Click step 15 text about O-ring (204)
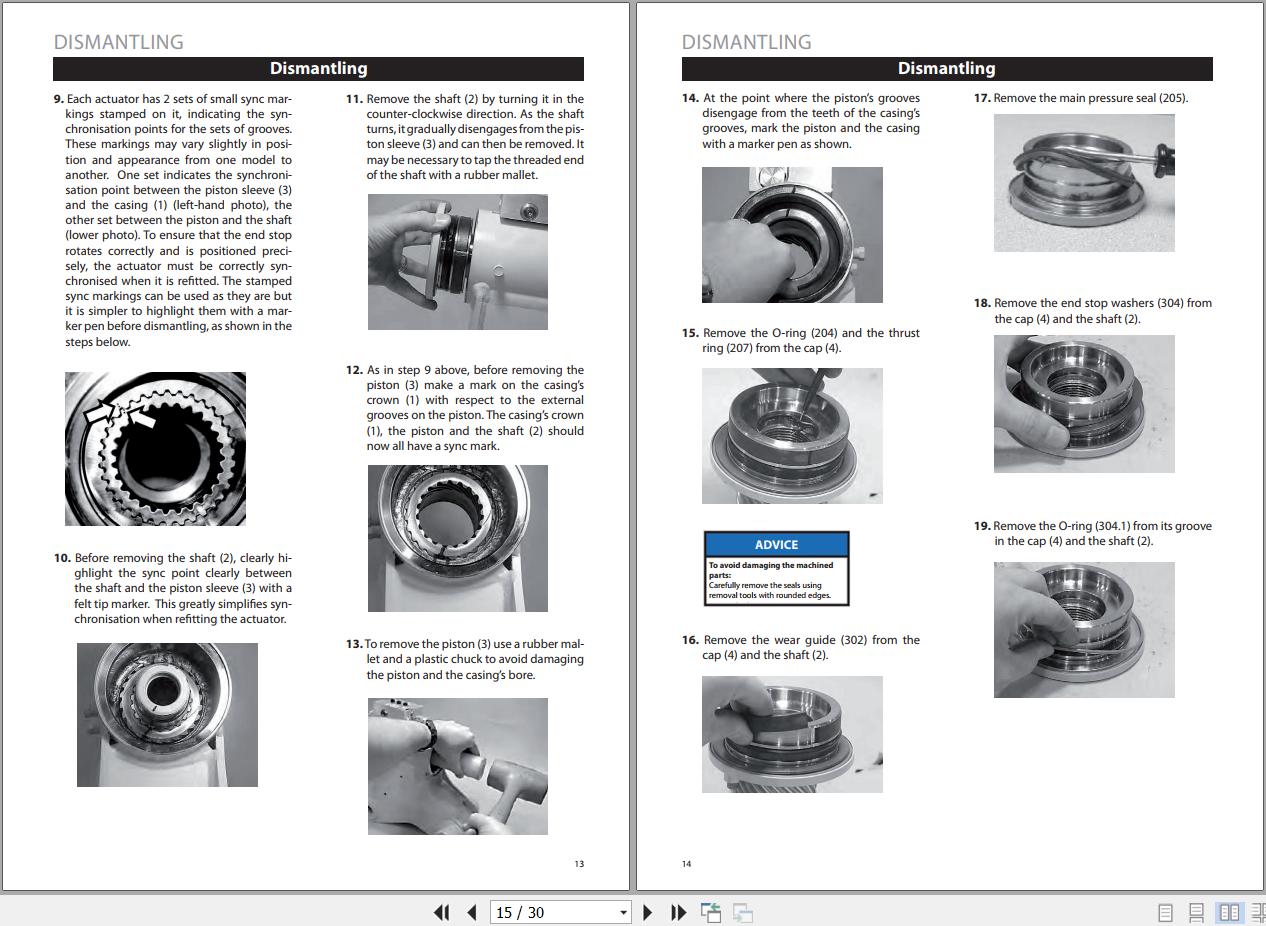The height and width of the screenshot is (926, 1266). point(801,340)
